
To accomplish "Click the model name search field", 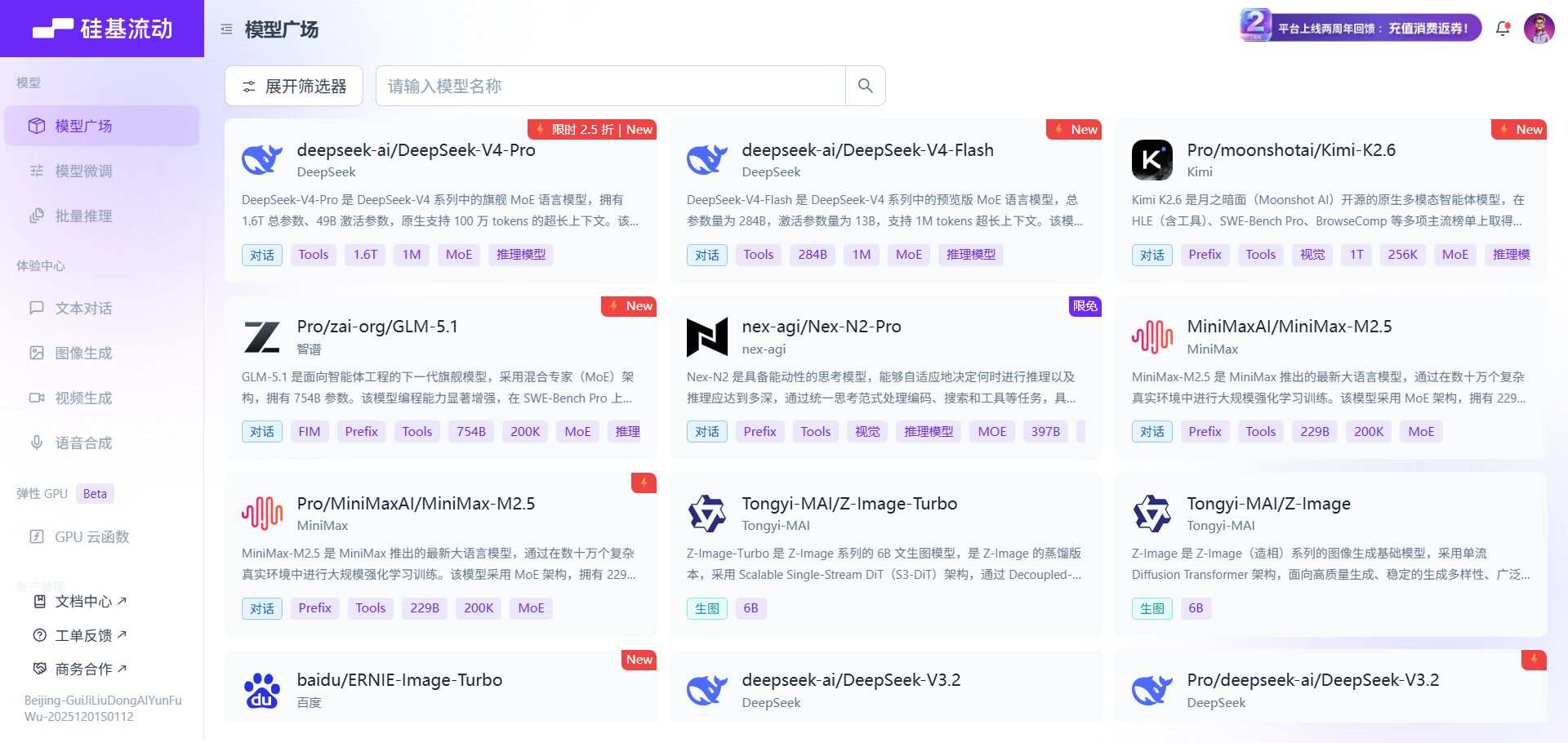I will pos(611,86).
